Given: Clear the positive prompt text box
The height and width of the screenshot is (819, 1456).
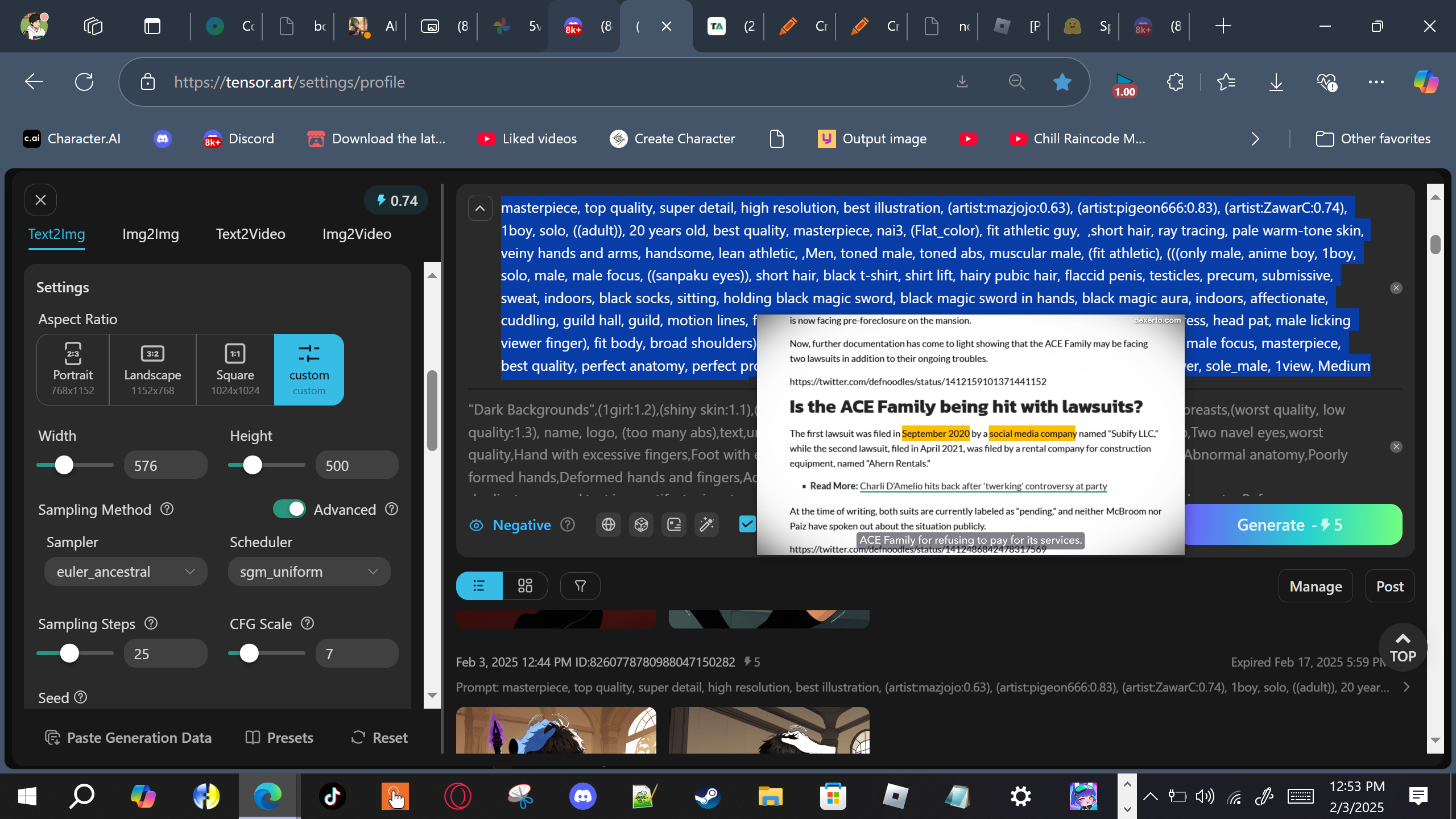Looking at the screenshot, I should coord(1396,288).
